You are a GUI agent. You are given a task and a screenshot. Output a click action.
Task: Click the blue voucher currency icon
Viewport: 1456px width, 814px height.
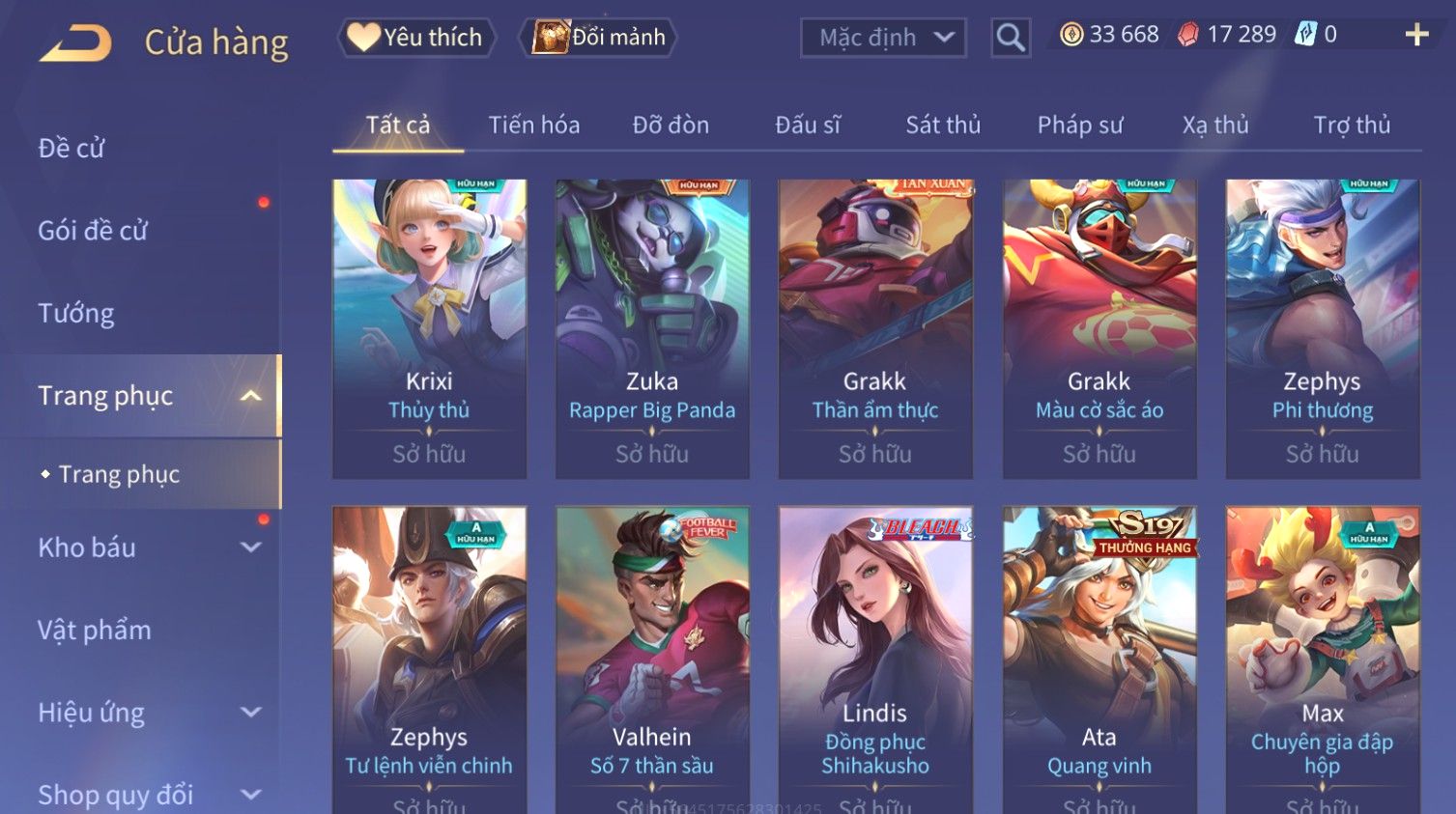pos(1305,35)
